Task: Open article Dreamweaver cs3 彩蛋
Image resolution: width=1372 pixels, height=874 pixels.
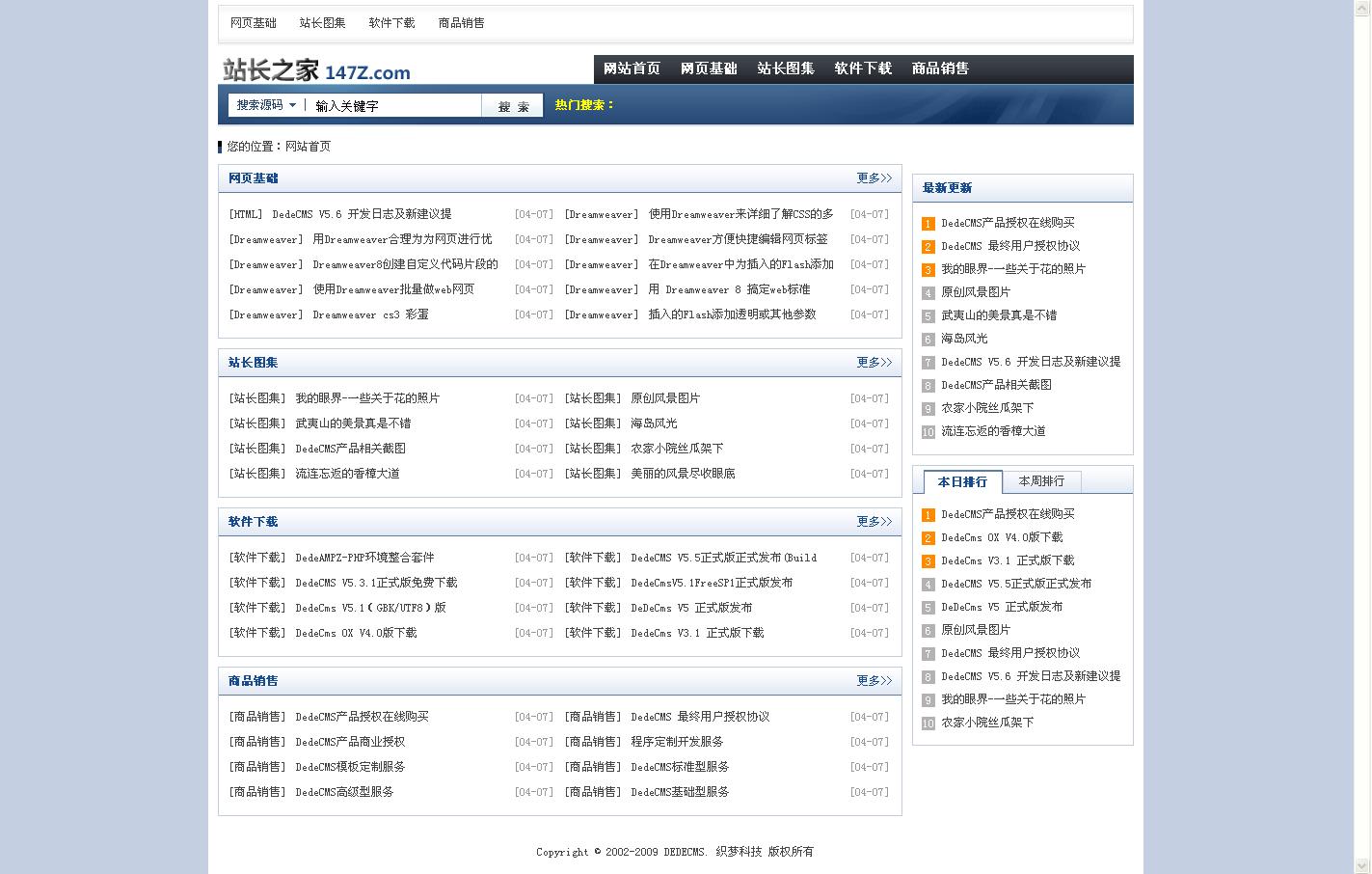Action: tap(370, 314)
